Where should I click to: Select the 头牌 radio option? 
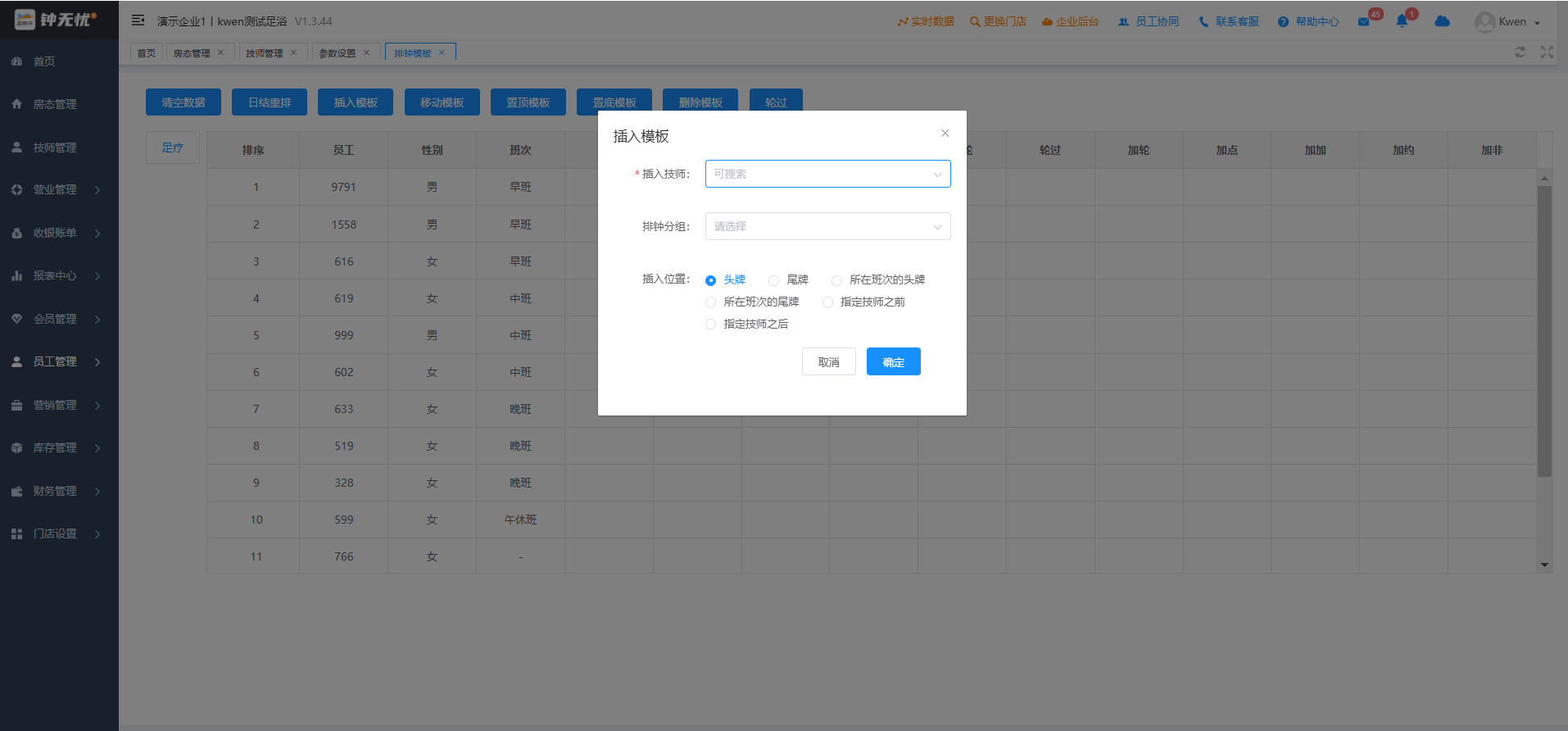click(710, 280)
